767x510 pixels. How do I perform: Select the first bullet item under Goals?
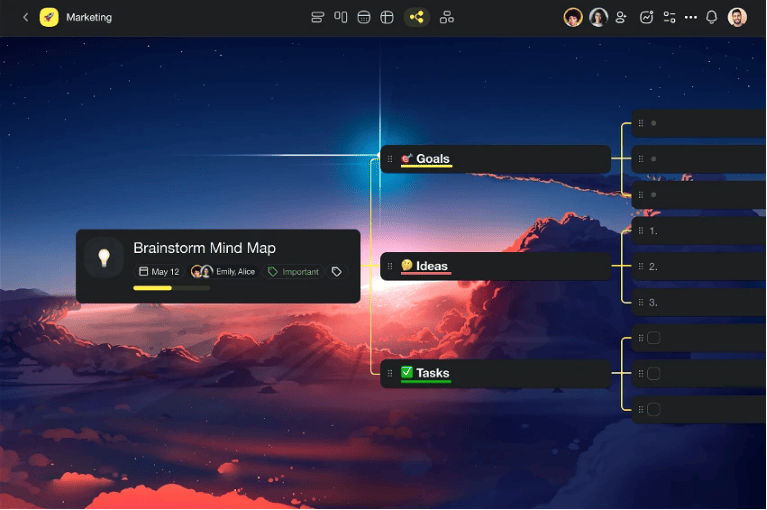click(699, 123)
